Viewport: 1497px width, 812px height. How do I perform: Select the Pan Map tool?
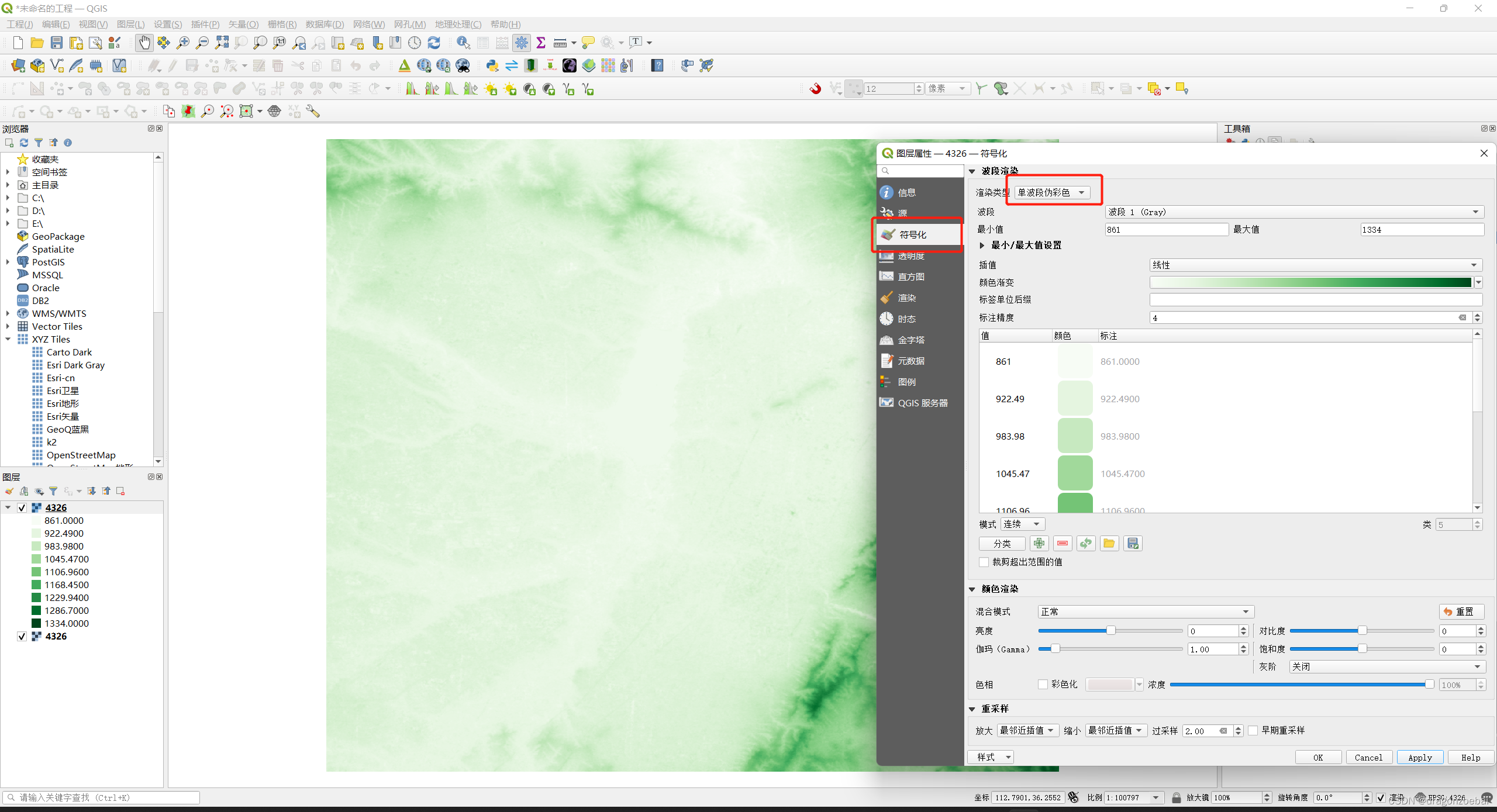coord(144,42)
